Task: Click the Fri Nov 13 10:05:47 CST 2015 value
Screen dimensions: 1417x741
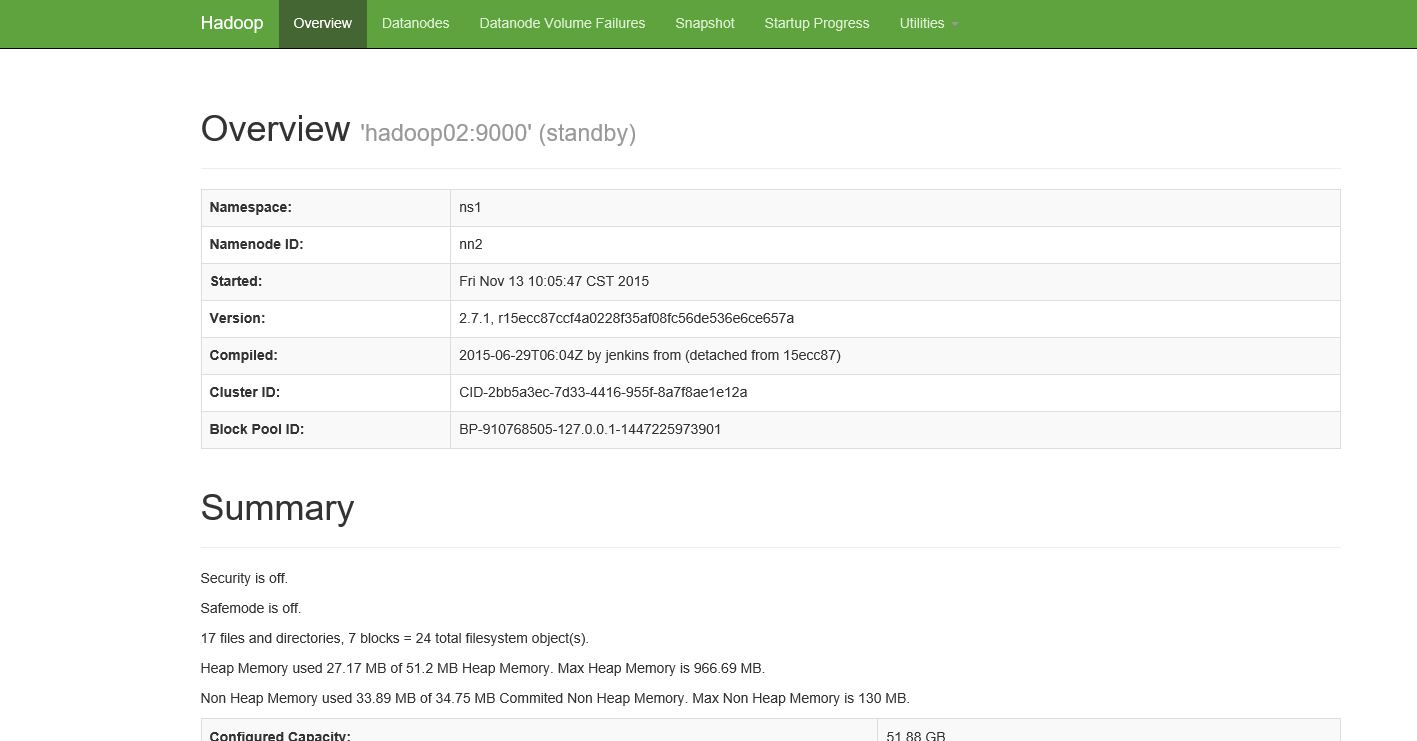Action: click(x=554, y=282)
